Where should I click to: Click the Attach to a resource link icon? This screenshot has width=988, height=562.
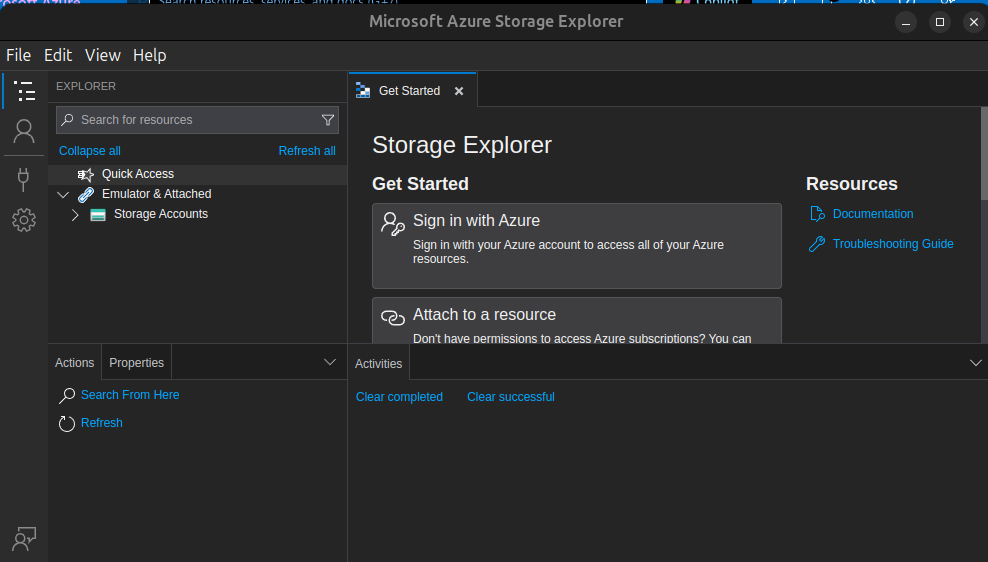(x=393, y=318)
